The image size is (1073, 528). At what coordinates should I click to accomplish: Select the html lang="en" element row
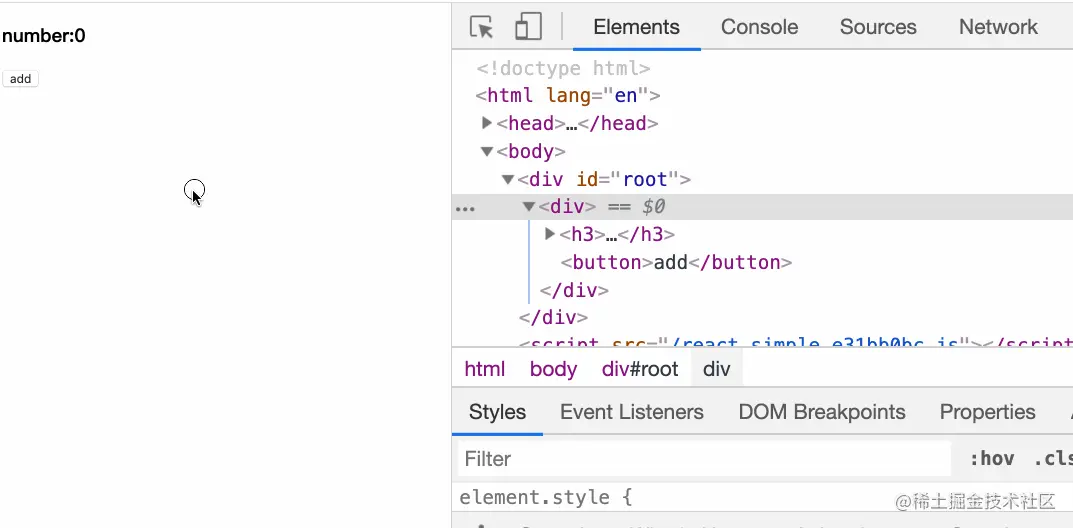click(568, 95)
